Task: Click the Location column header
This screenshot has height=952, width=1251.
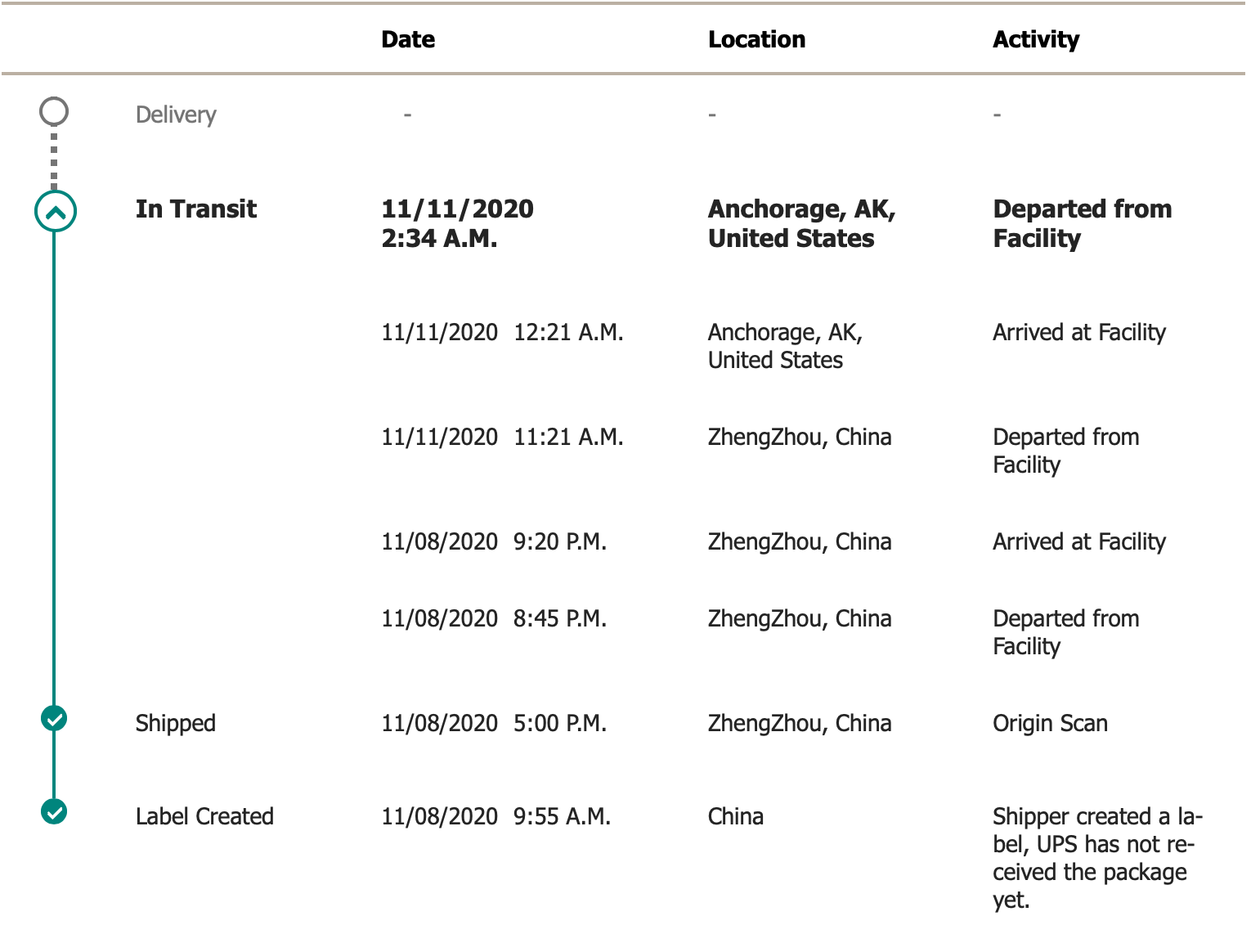Action: [x=756, y=39]
